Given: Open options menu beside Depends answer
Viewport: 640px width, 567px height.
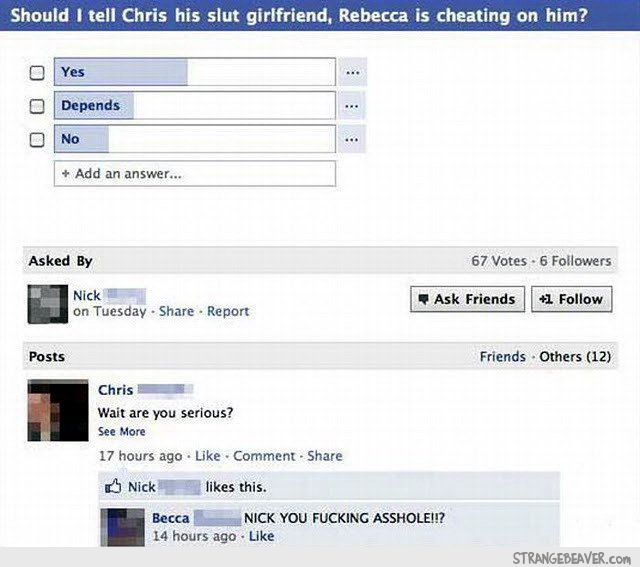Looking at the screenshot, I should pyautogui.click(x=352, y=106).
